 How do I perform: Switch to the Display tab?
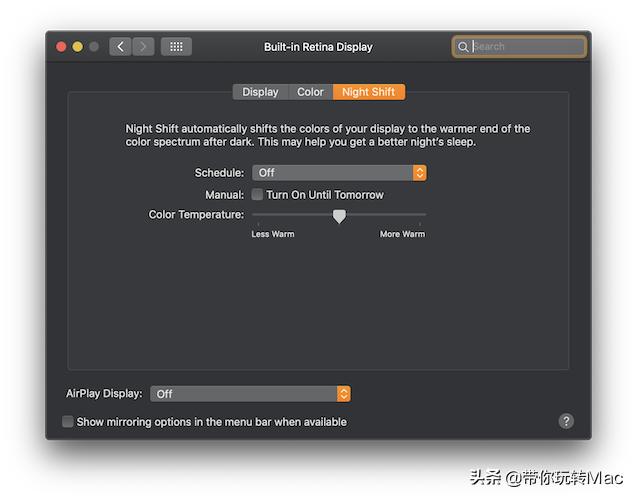pyautogui.click(x=260, y=92)
